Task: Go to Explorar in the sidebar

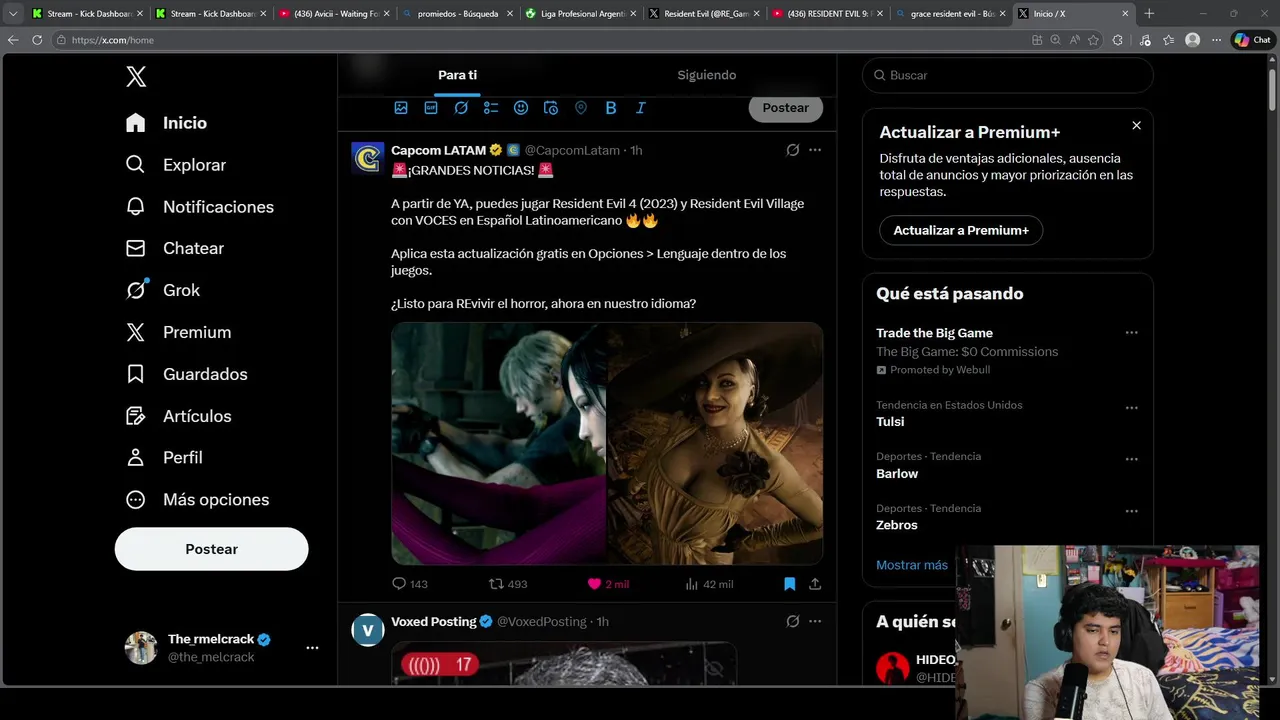Action: pos(176,165)
